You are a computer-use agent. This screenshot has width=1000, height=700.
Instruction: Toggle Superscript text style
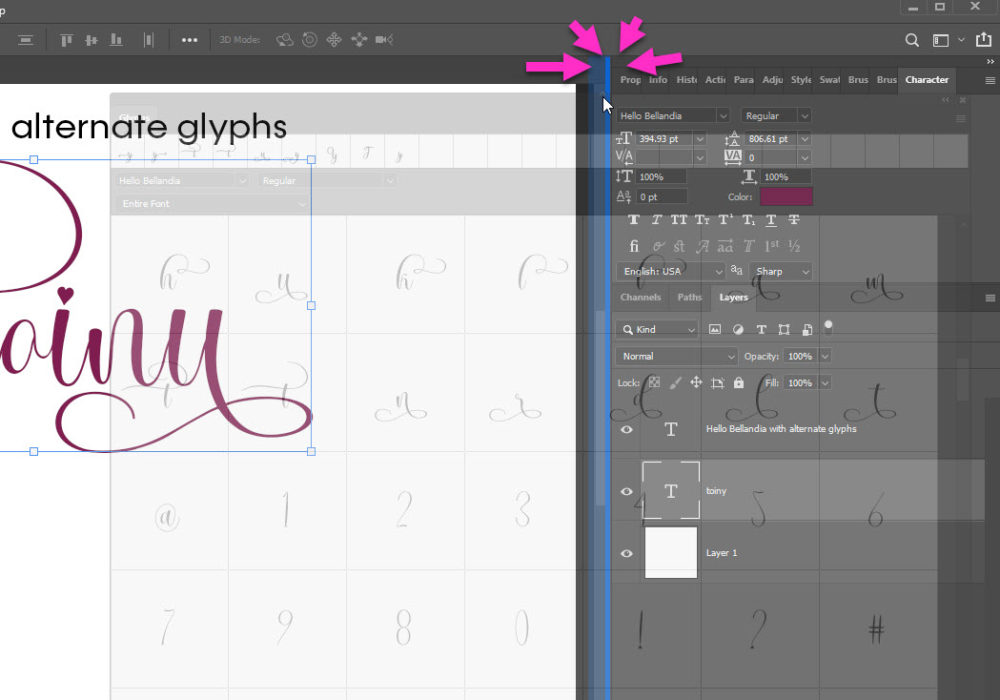(725, 220)
